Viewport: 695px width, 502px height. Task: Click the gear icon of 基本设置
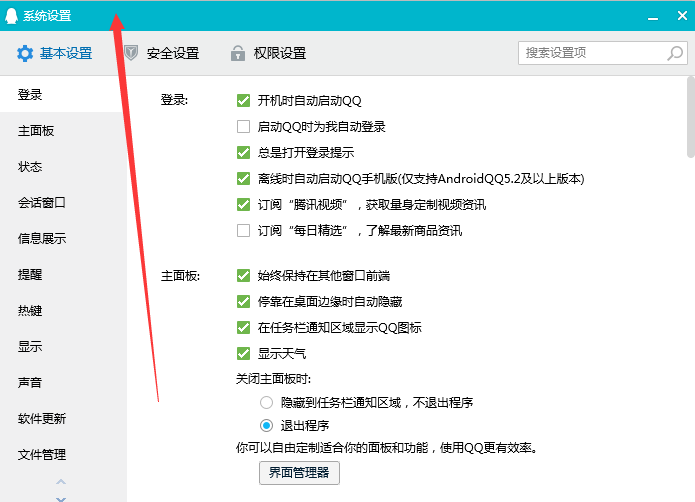(x=25, y=53)
